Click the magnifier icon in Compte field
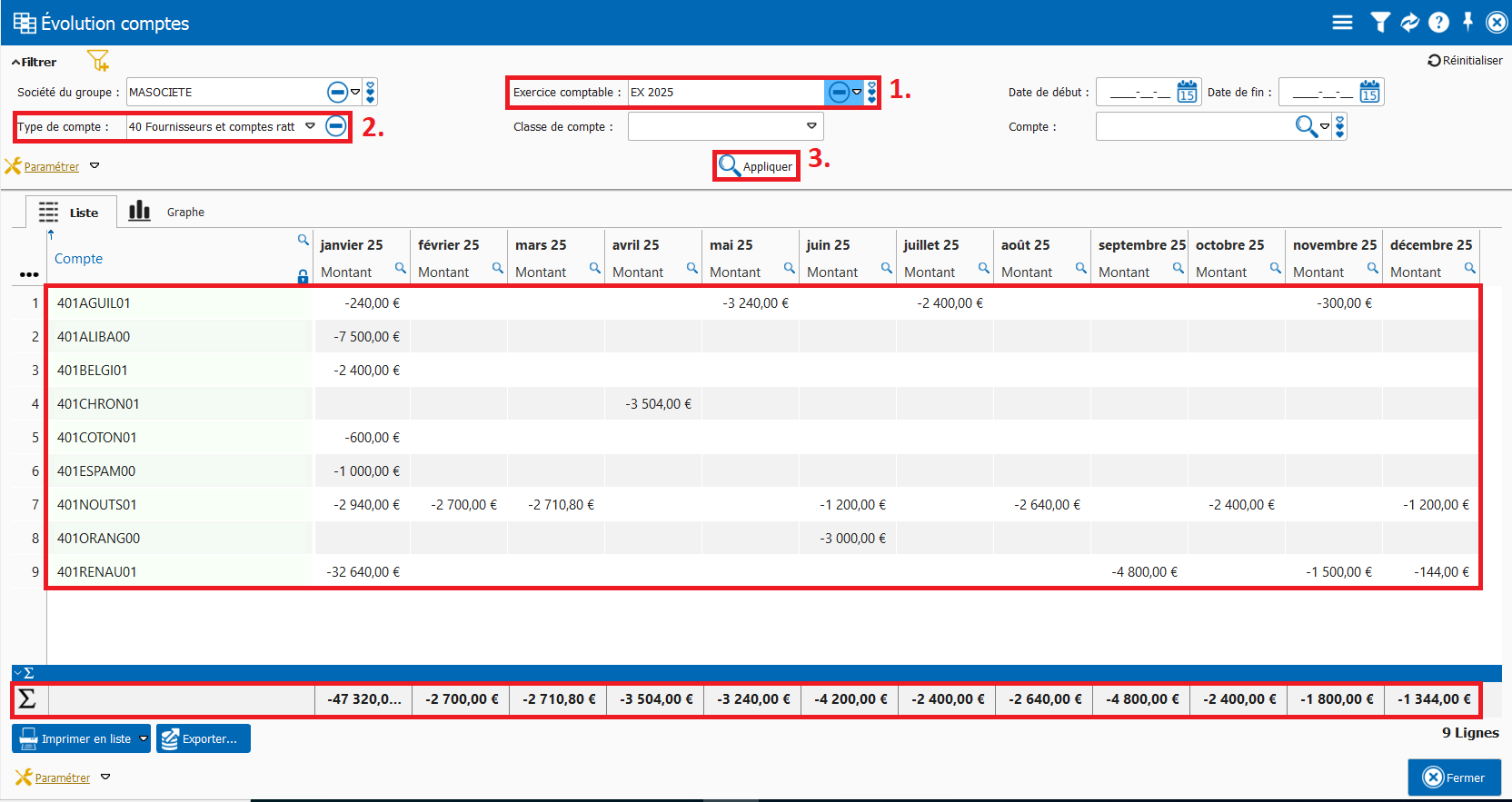Viewport: 1512px width, 802px height. [x=1306, y=126]
